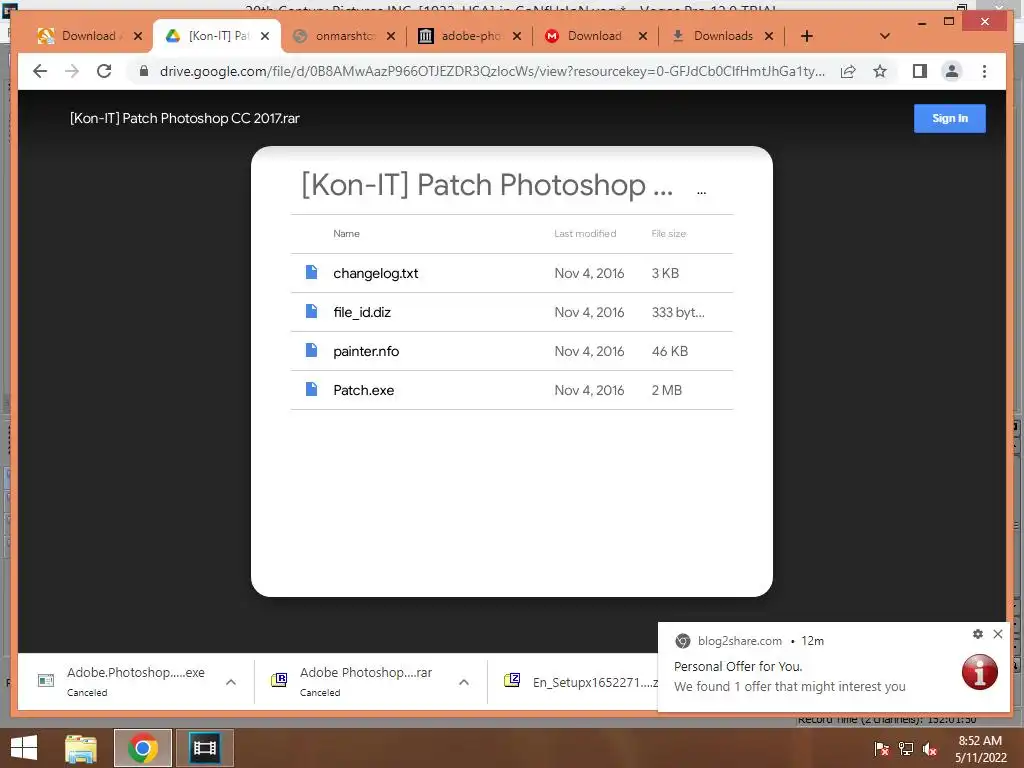1024x768 pixels.
Task: Close the [Kon-IT] Drive tab
Action: (x=264, y=36)
